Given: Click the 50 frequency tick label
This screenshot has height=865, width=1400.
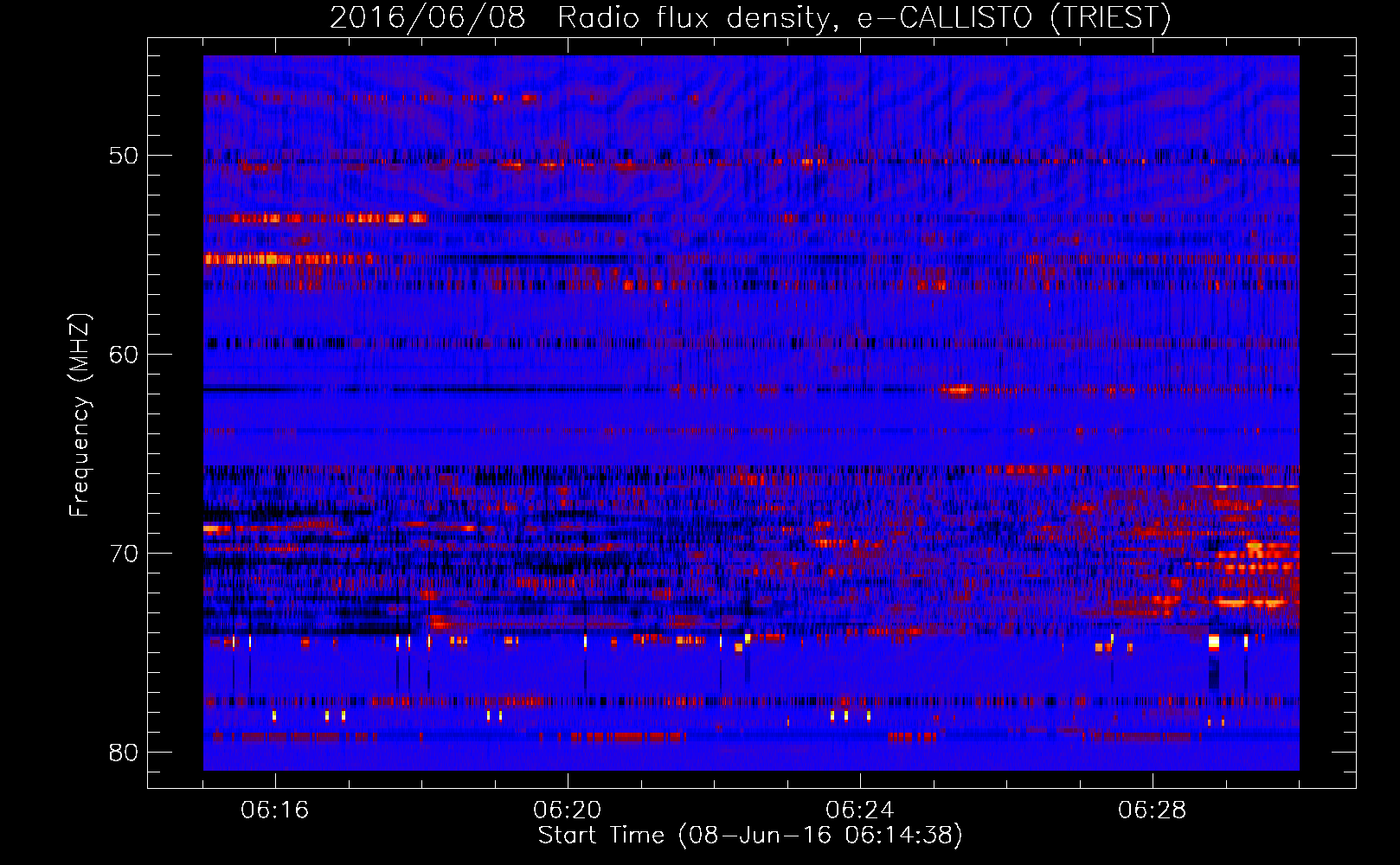Looking at the screenshot, I should click(124, 156).
